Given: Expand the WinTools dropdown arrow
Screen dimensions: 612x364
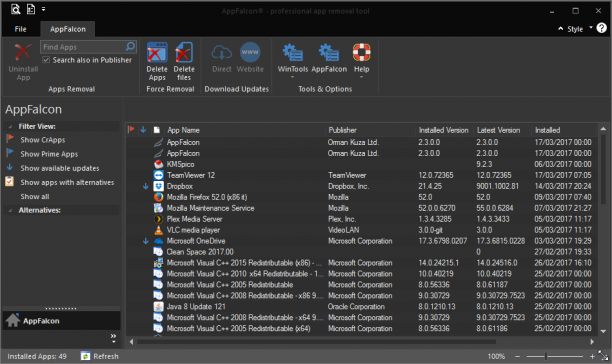Looking at the screenshot, I should coord(293,77).
